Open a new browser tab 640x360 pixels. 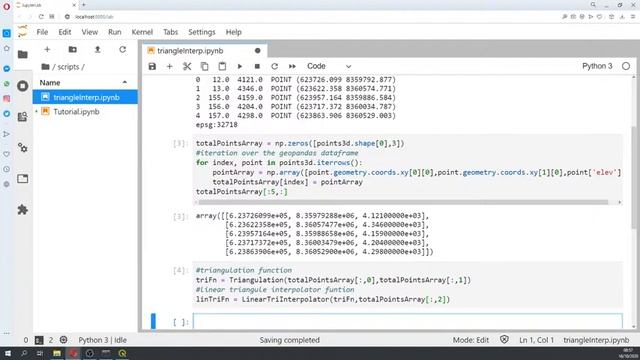pos(84,5)
